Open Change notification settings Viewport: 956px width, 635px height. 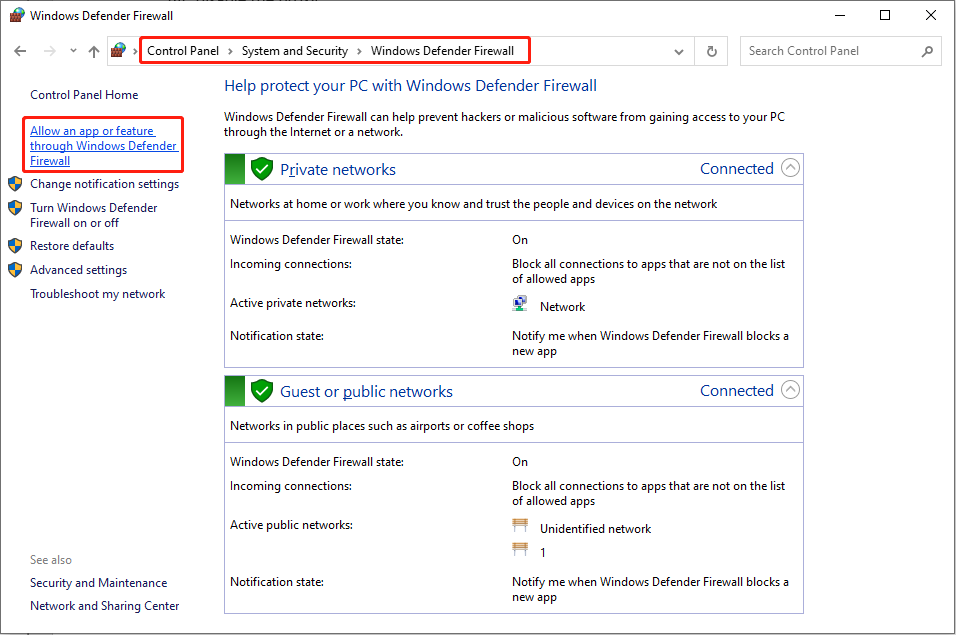point(104,184)
